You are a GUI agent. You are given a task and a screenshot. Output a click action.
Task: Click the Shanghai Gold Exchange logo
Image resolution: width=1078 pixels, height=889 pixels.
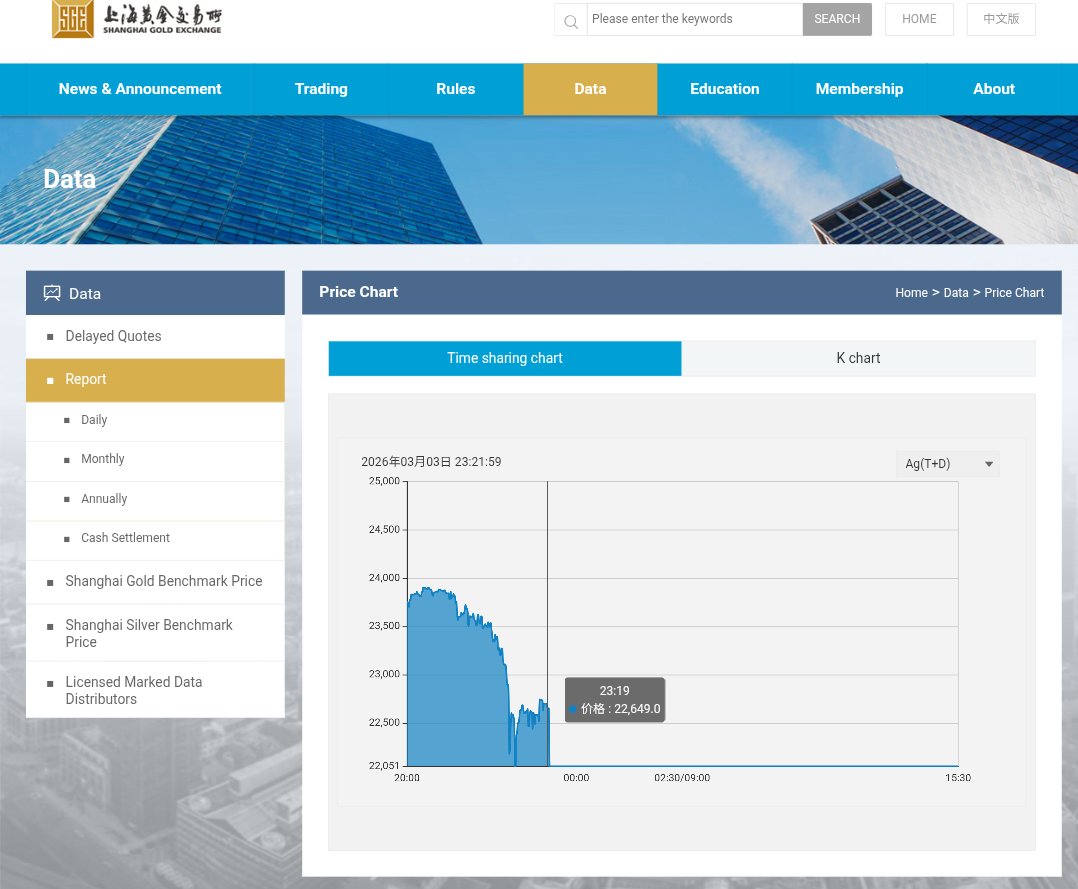137,18
